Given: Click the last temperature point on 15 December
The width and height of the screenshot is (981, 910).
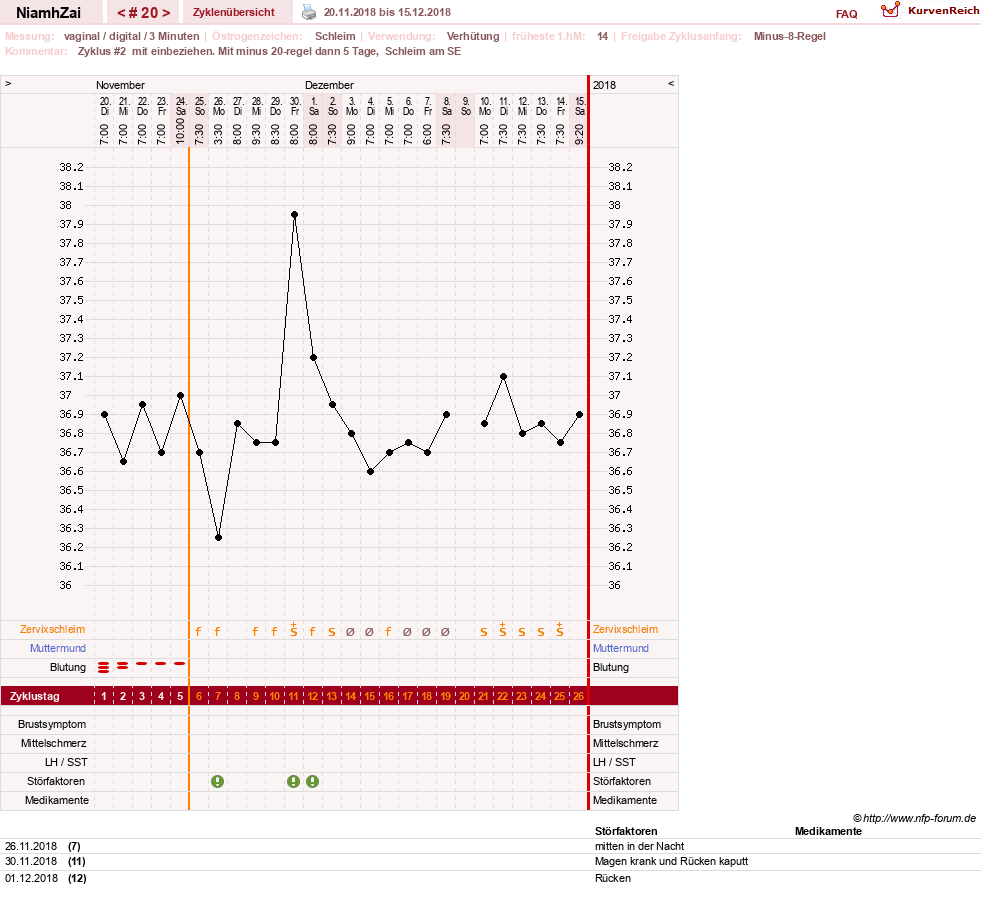Looking at the screenshot, I should [579, 414].
